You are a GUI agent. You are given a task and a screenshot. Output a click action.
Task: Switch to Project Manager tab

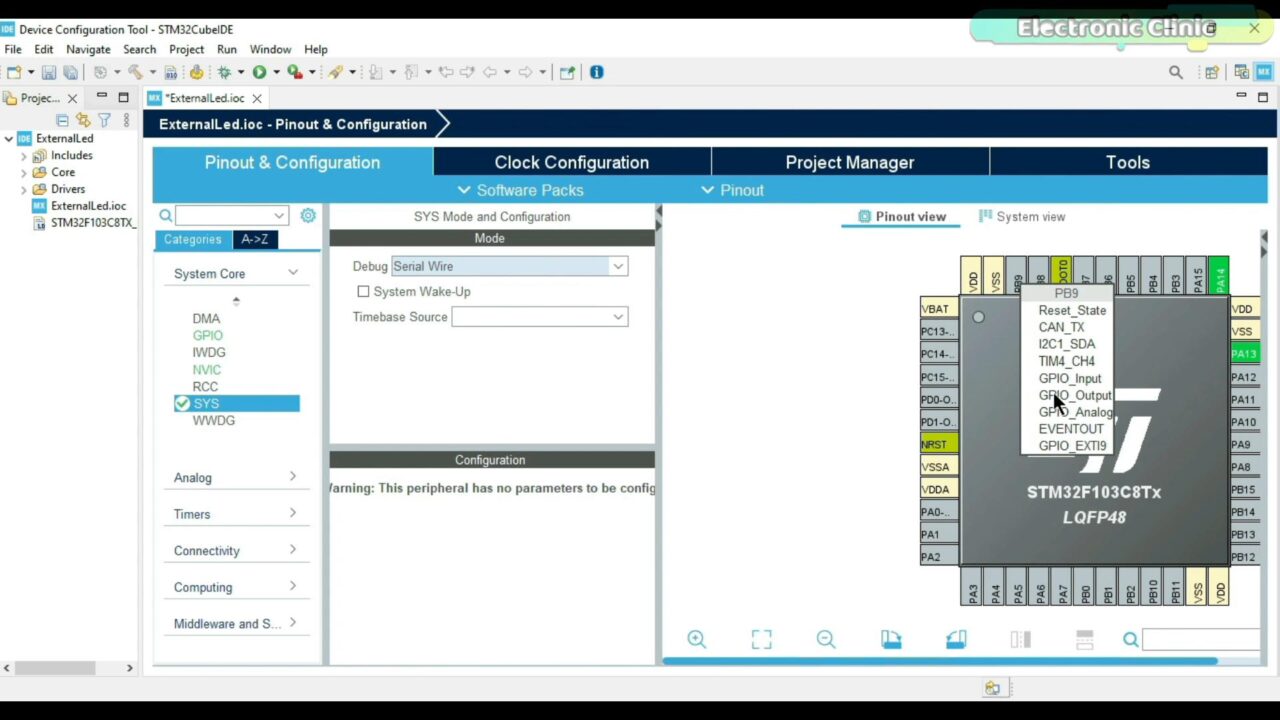tap(850, 162)
